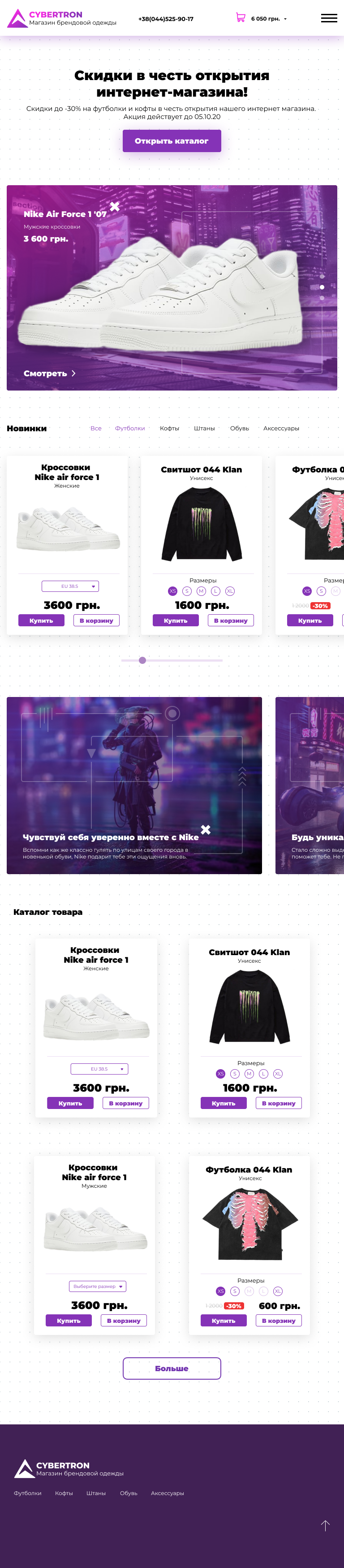Click the Каталог товара heading
This screenshot has height=1568, width=344.
click(x=47, y=912)
